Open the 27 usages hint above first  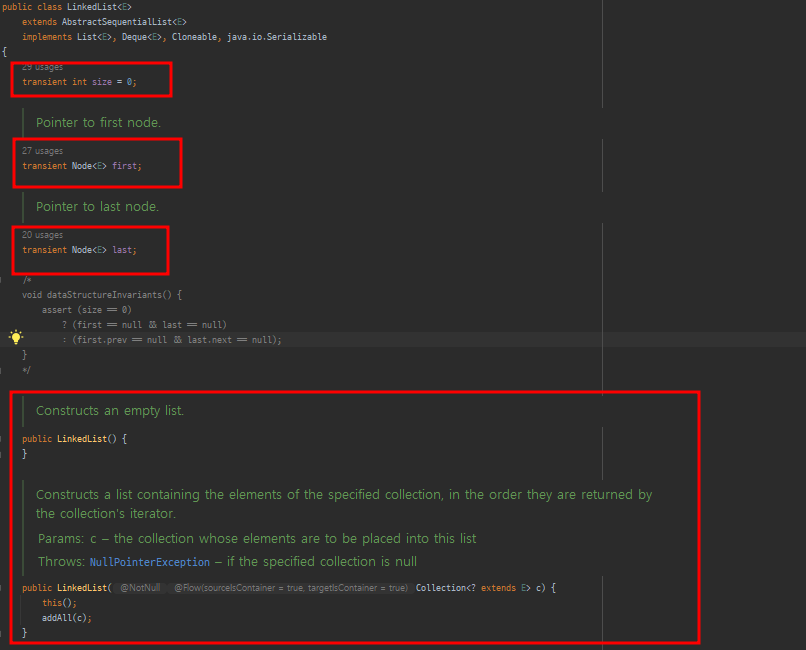[x=43, y=151]
